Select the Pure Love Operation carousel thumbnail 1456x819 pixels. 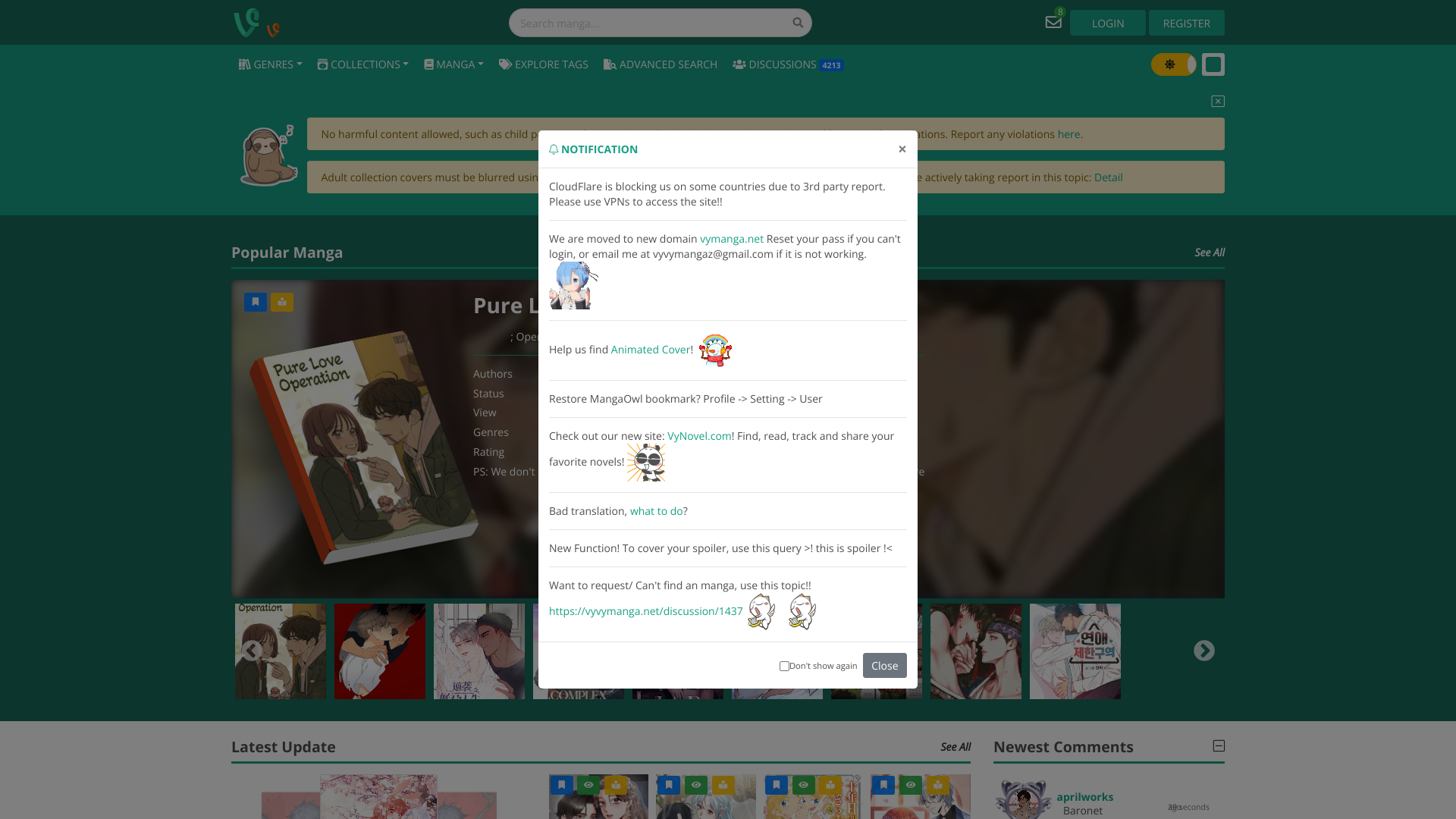pyautogui.click(x=281, y=651)
